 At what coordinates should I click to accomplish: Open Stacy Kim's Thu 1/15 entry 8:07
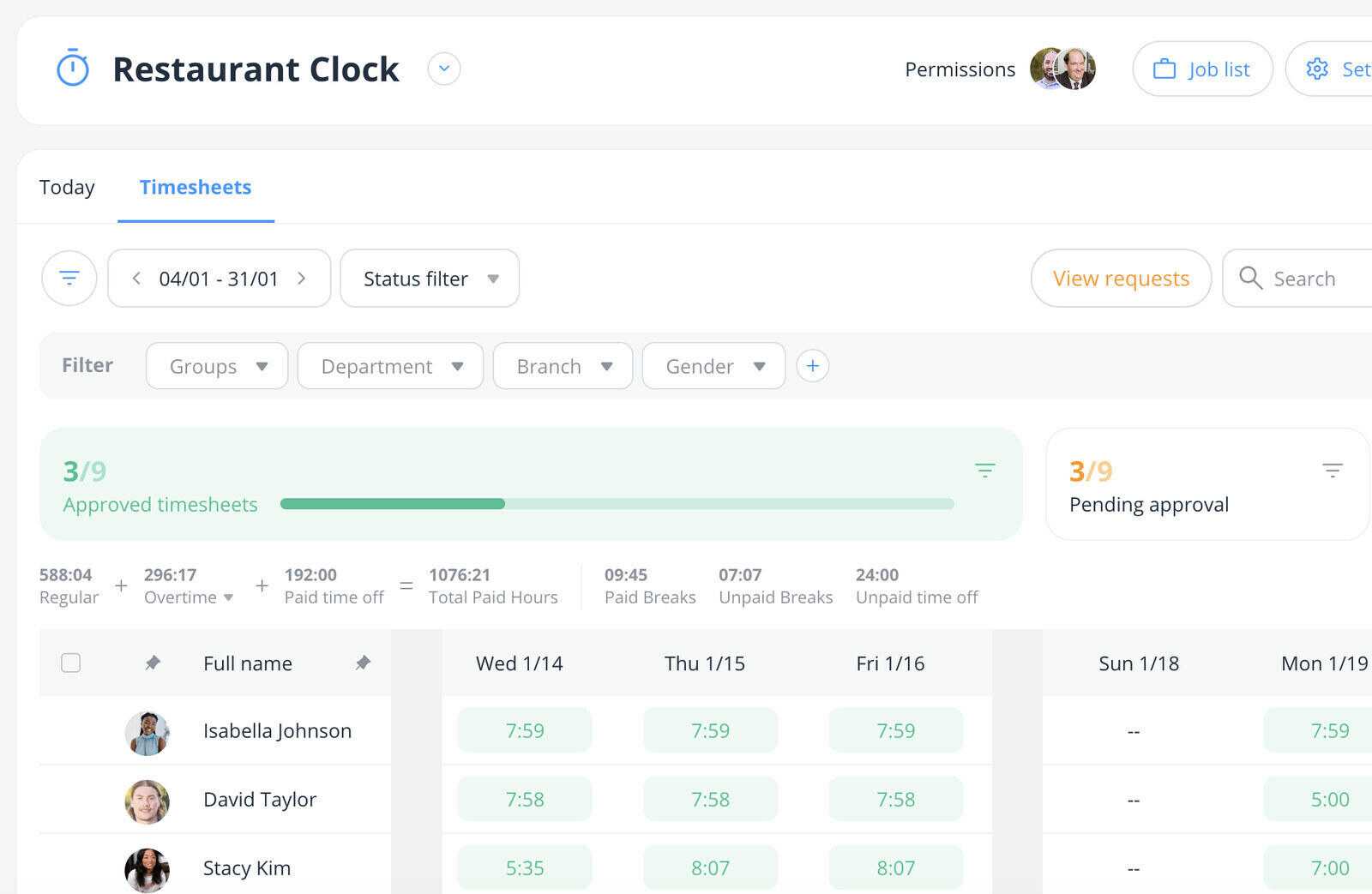pyautogui.click(x=710, y=867)
